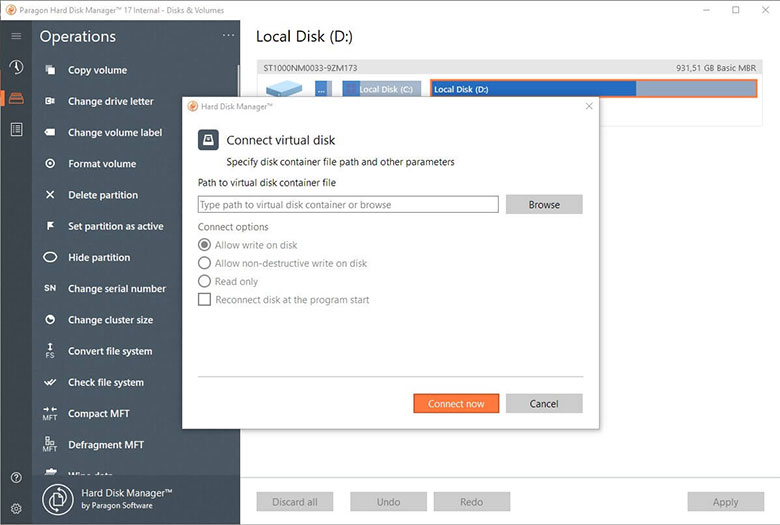Click the ST1000NM0033-9ZM173 disk header
Viewport: 780px width, 525px height.
pyautogui.click(x=310, y=68)
